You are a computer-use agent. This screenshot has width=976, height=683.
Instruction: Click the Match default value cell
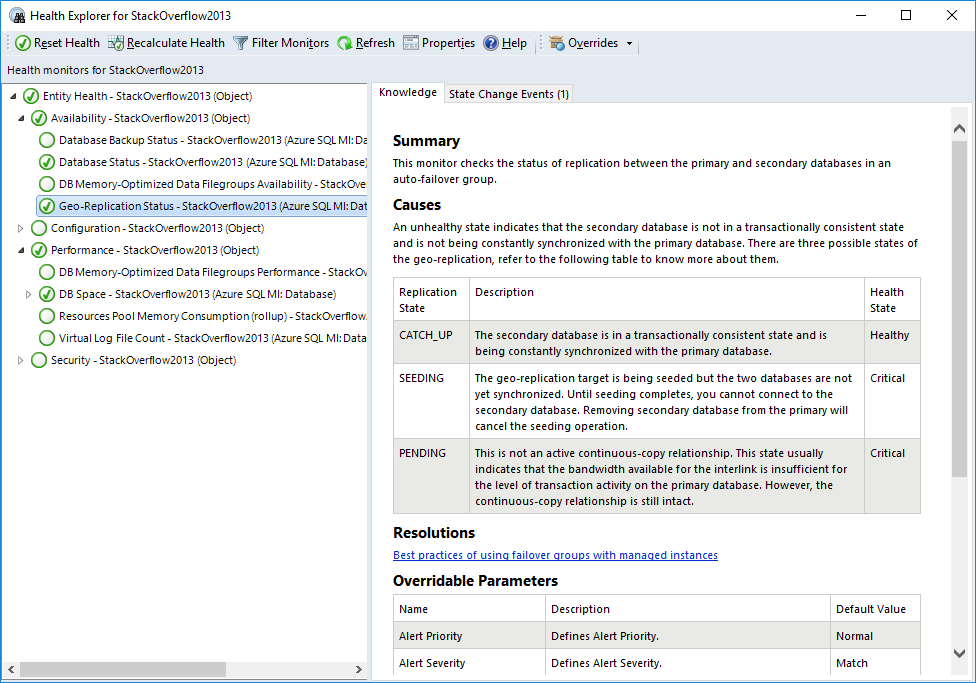point(875,663)
